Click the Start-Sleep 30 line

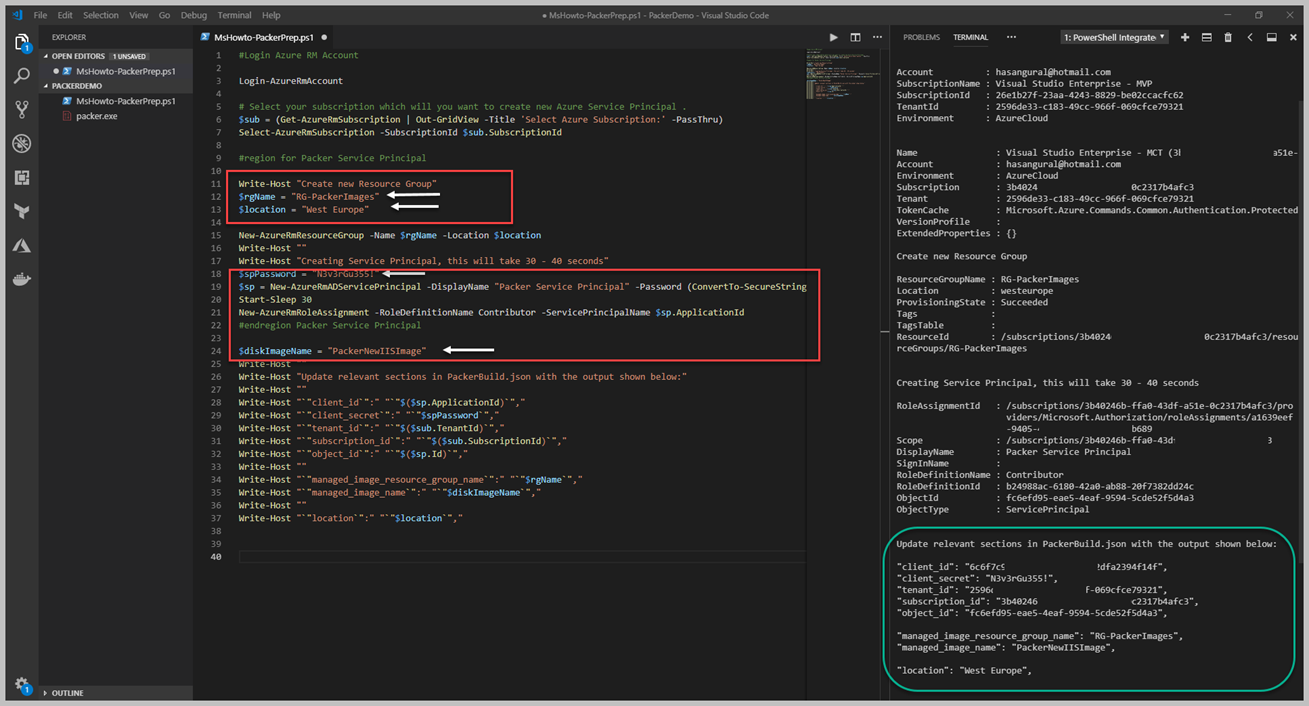[x=274, y=300]
